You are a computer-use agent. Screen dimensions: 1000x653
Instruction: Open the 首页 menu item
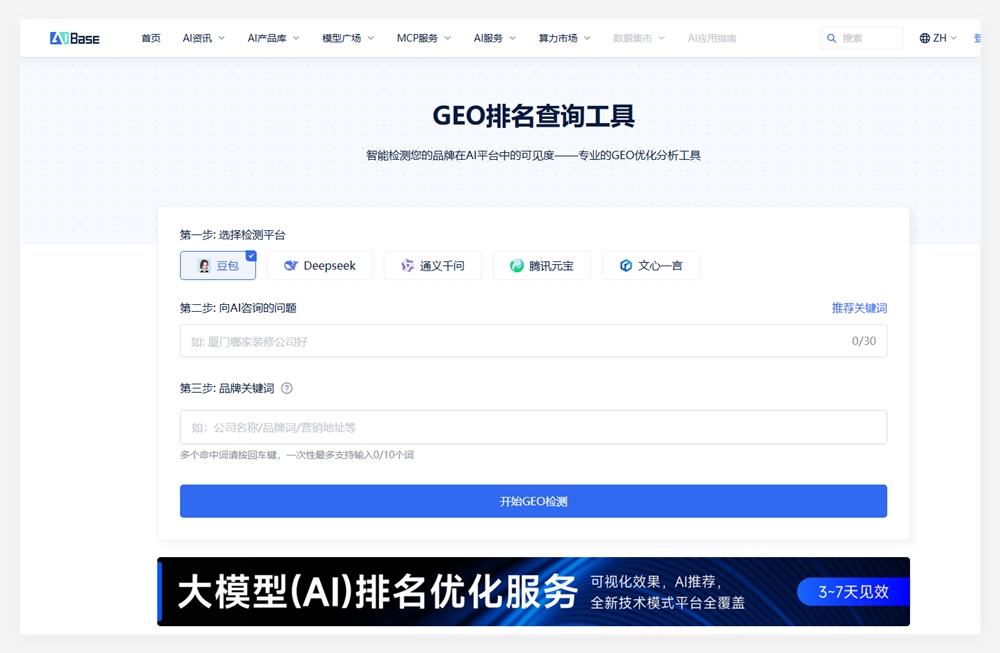point(150,37)
